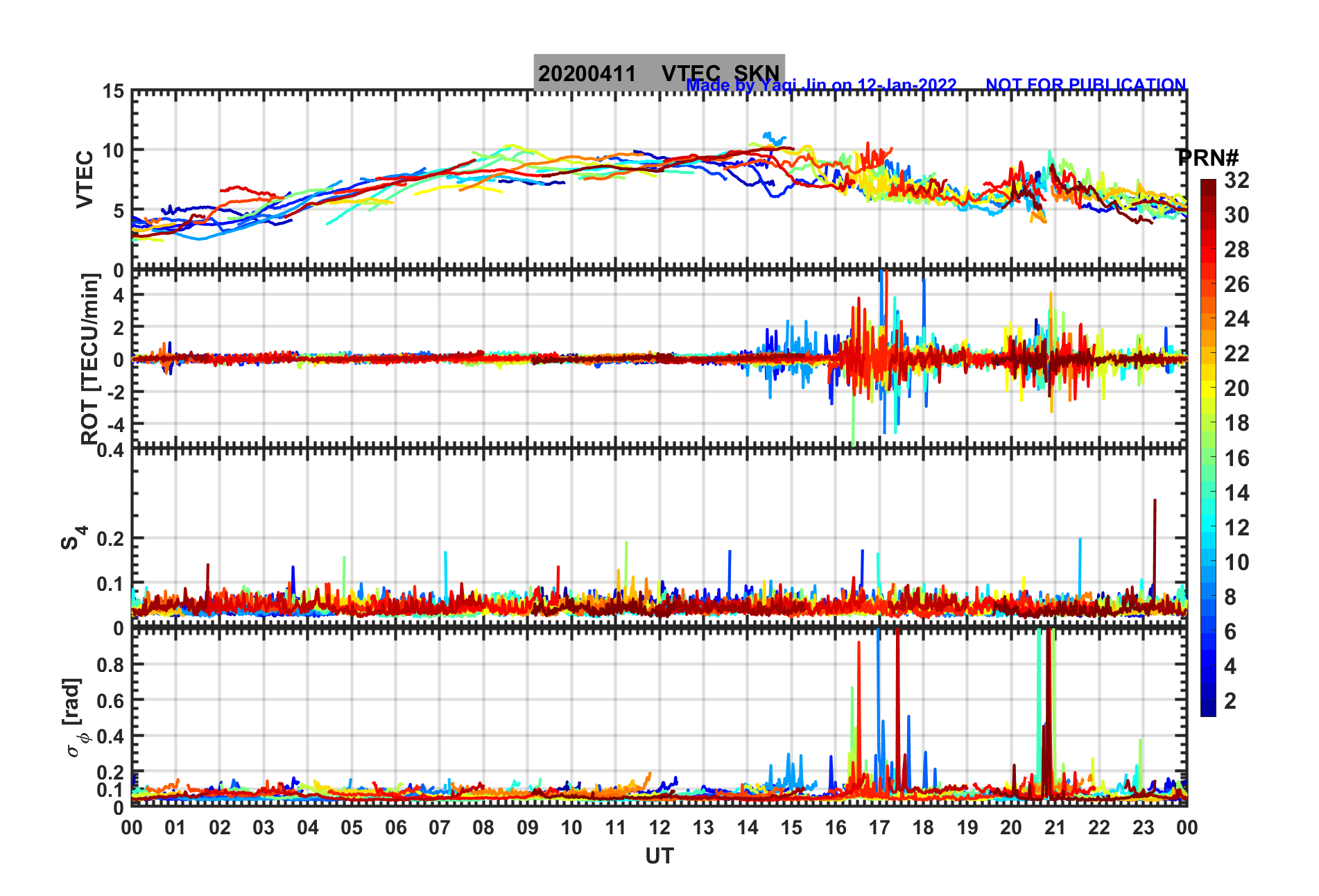The width and height of the screenshot is (1319, 896).
Task: Click colorbar tick label 32
Action: [1236, 180]
